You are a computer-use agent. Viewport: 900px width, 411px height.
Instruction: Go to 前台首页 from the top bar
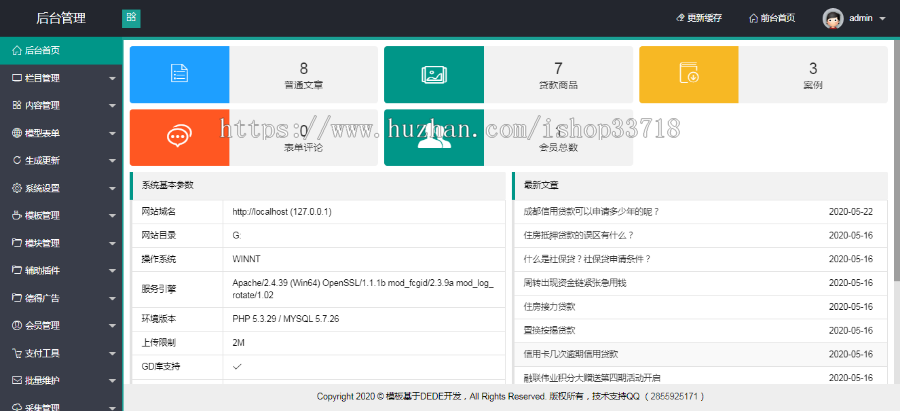click(772, 18)
